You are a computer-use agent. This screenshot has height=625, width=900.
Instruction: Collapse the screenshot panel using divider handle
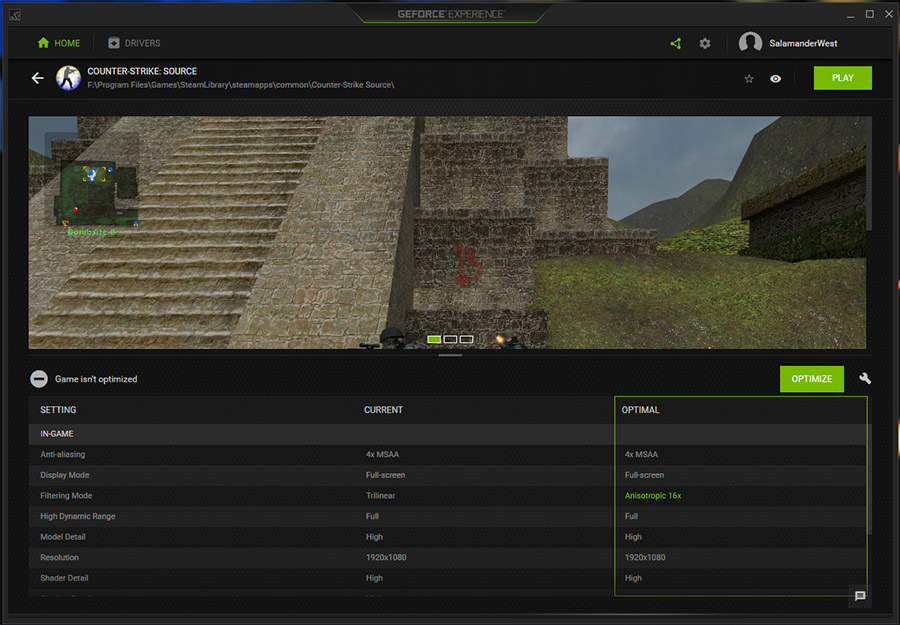tap(450, 355)
